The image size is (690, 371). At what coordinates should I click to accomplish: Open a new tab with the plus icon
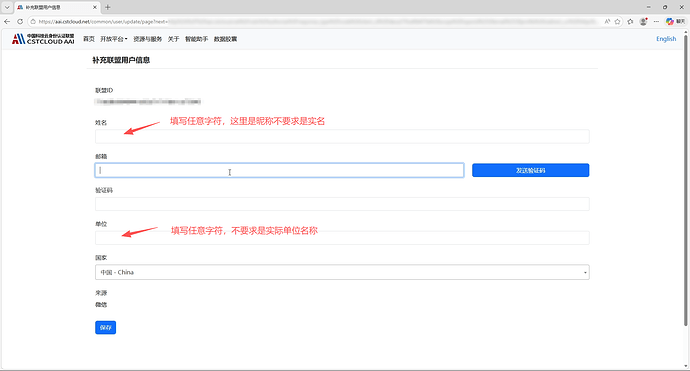[x=107, y=7]
